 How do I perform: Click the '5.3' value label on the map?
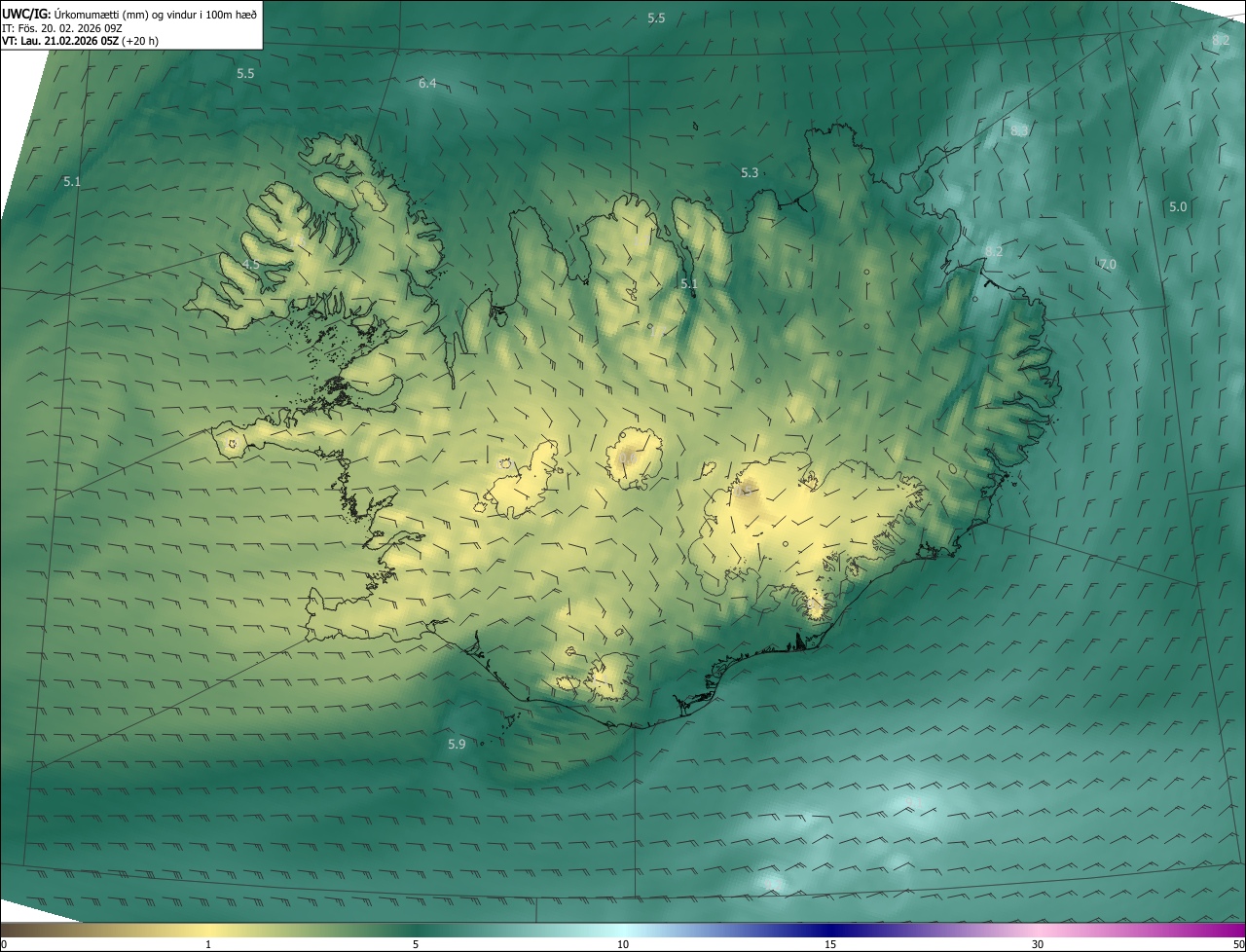click(750, 173)
